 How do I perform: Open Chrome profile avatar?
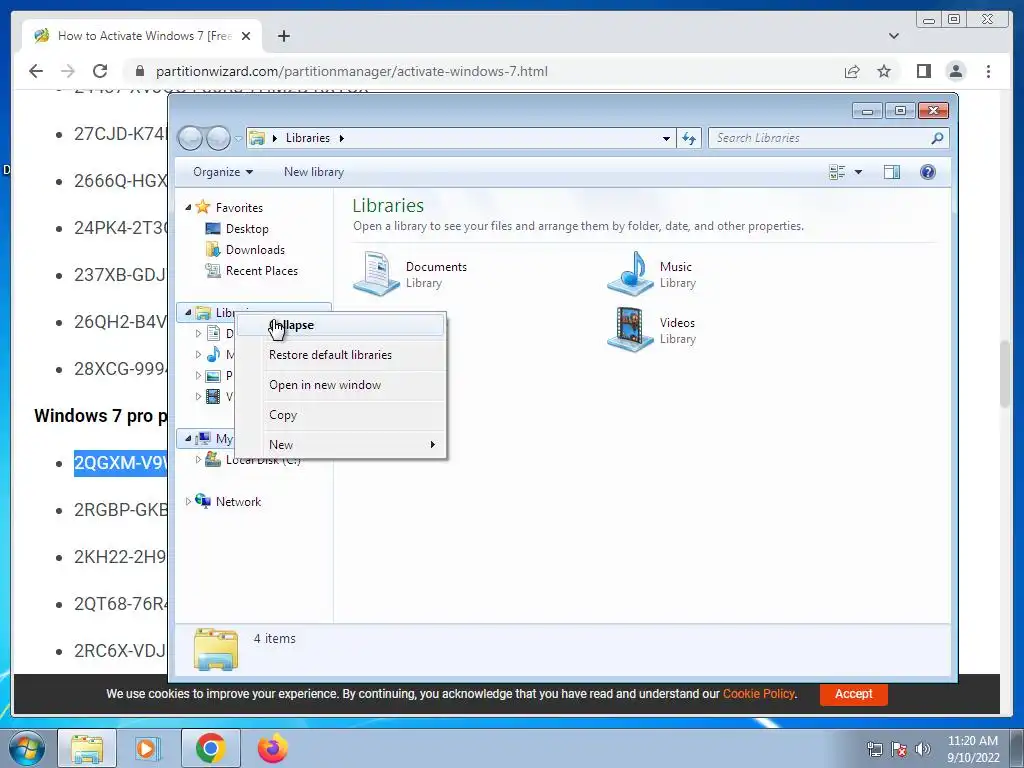[955, 71]
